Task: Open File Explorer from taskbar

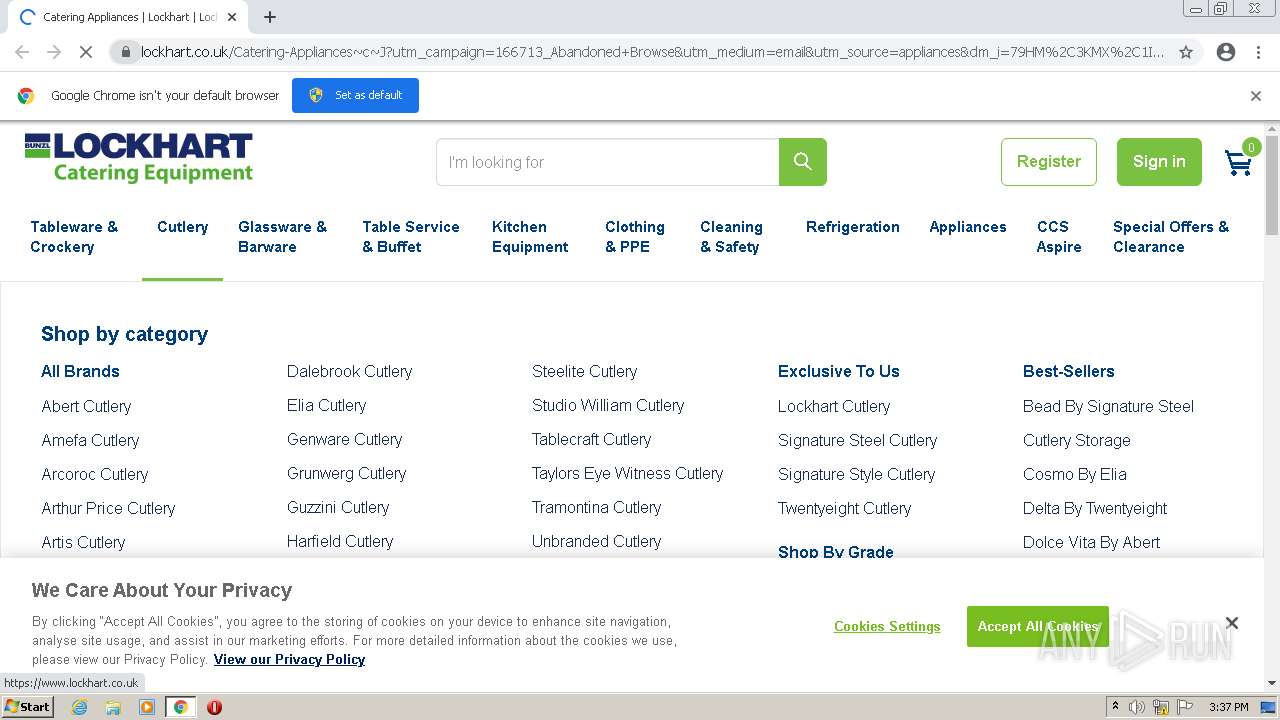Action: pyautogui.click(x=113, y=707)
